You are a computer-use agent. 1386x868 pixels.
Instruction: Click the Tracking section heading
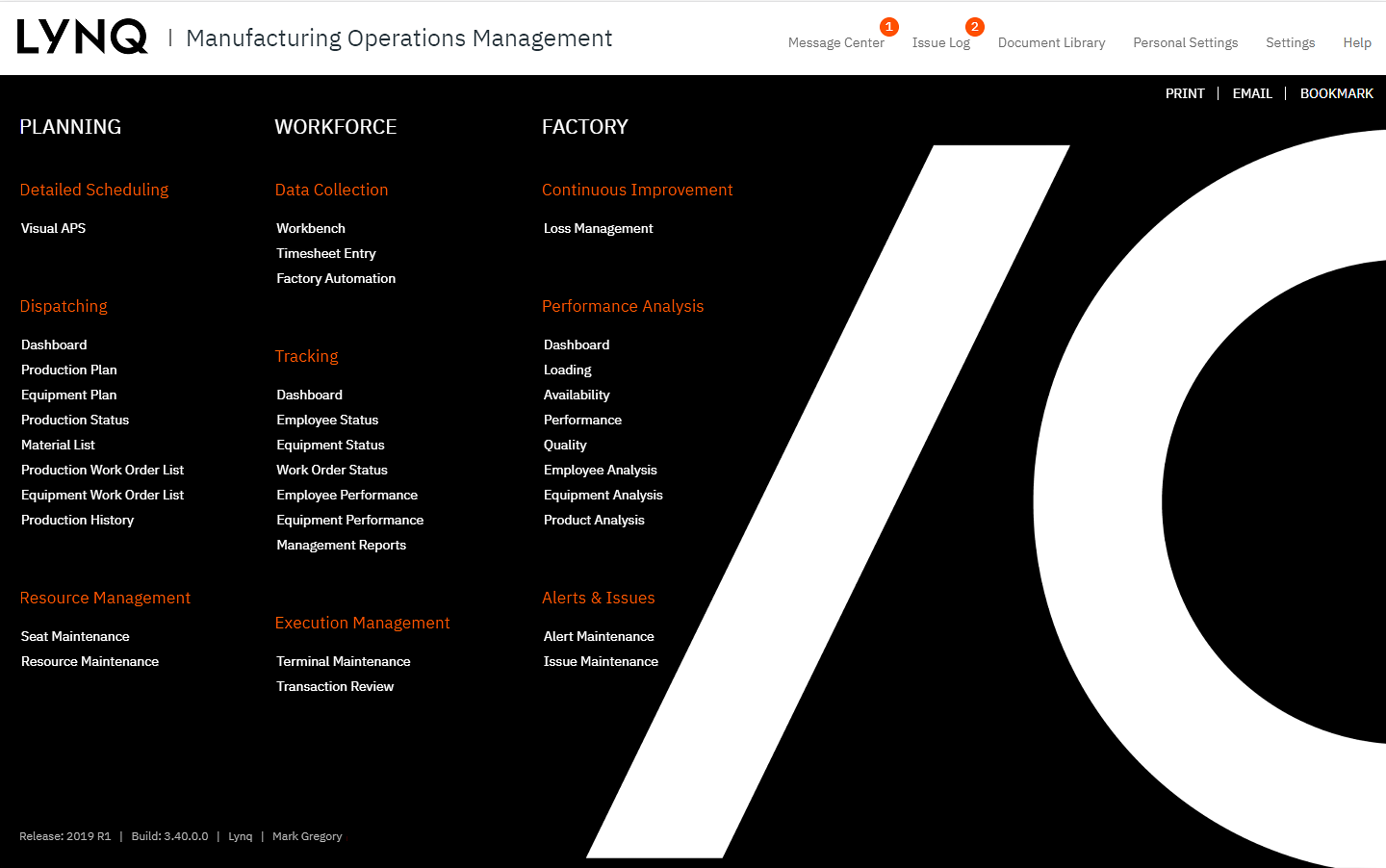click(306, 356)
